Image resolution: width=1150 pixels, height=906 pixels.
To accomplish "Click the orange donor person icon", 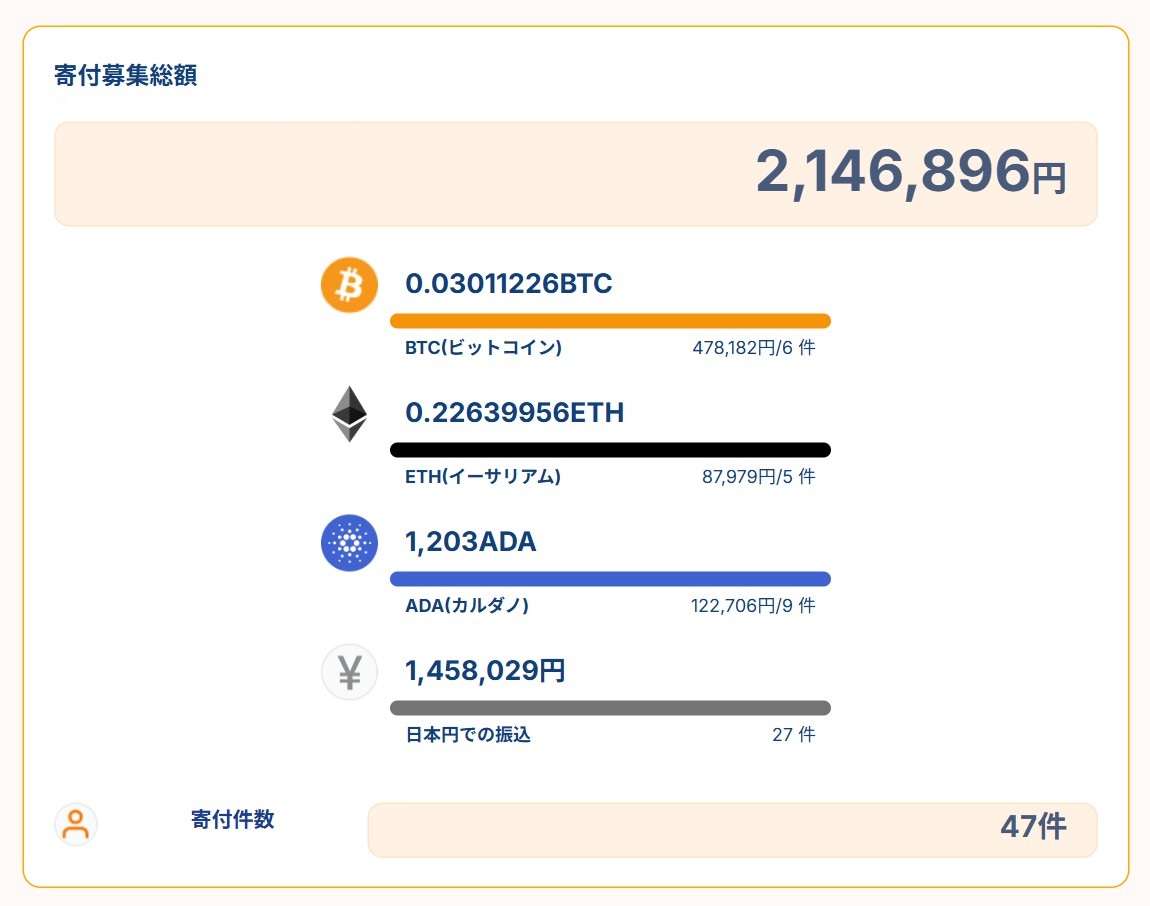I will pyautogui.click(x=76, y=824).
